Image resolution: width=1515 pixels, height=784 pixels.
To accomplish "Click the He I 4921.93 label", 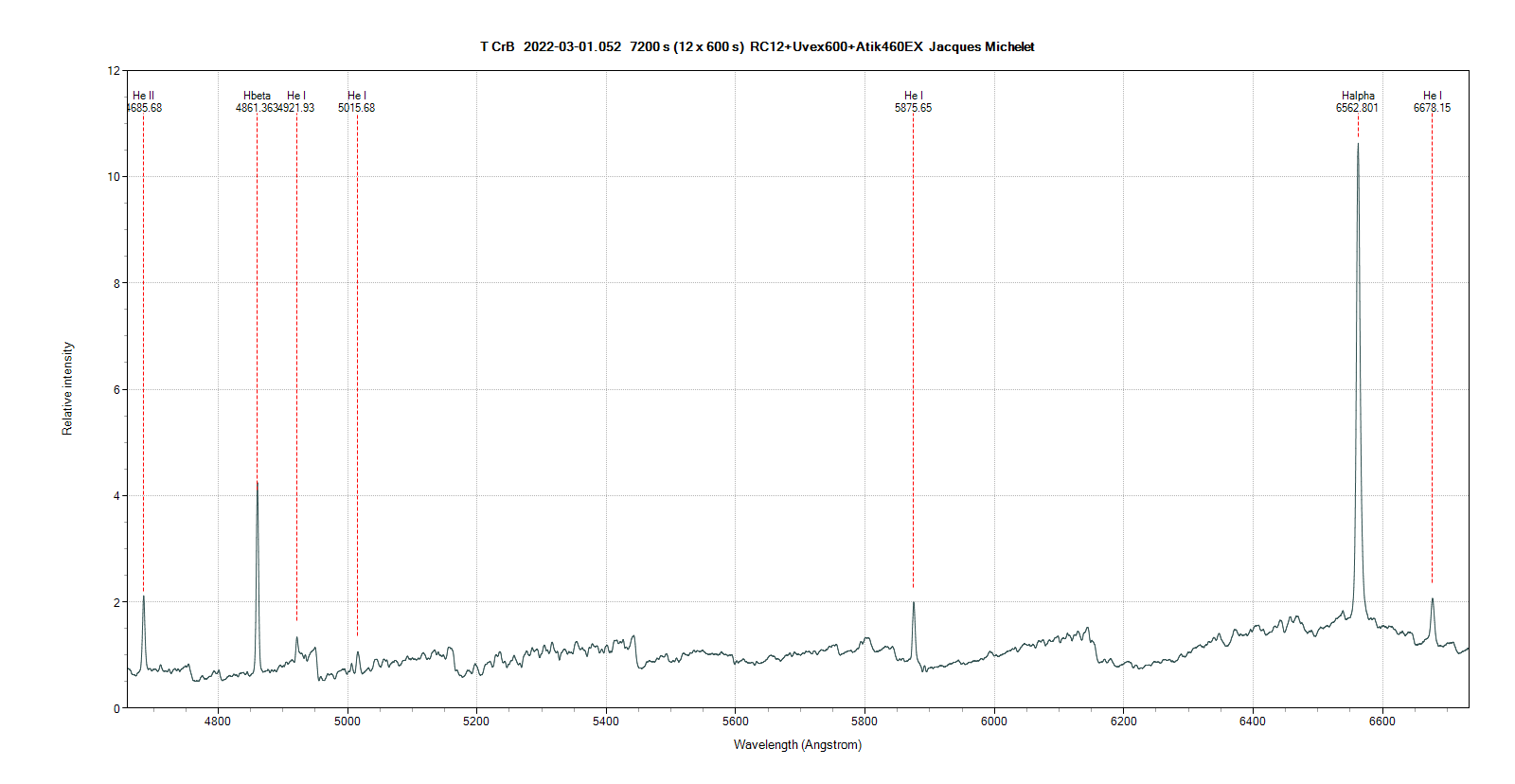I will (296, 101).
